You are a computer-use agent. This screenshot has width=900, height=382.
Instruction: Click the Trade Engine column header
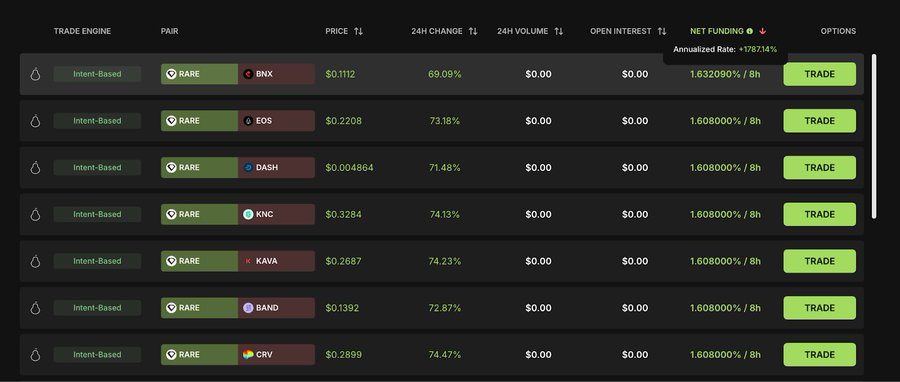82,31
